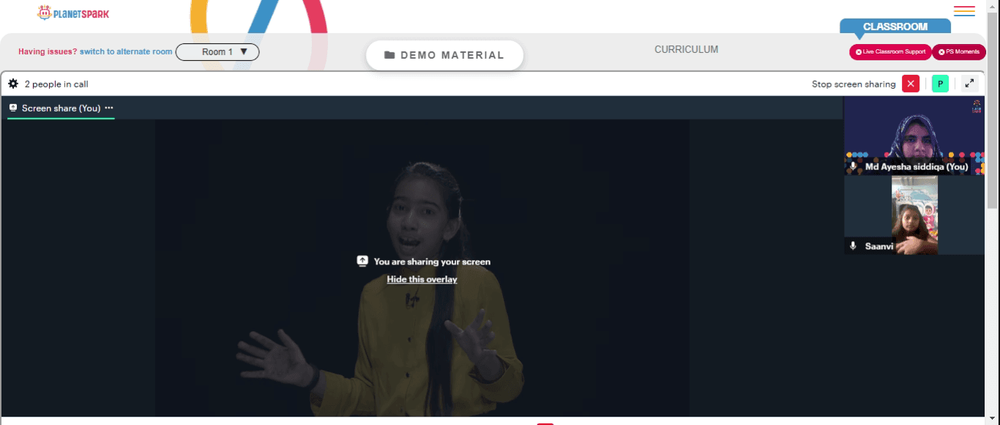Click the green P participant icon
The width and height of the screenshot is (1000, 425).
pos(940,84)
